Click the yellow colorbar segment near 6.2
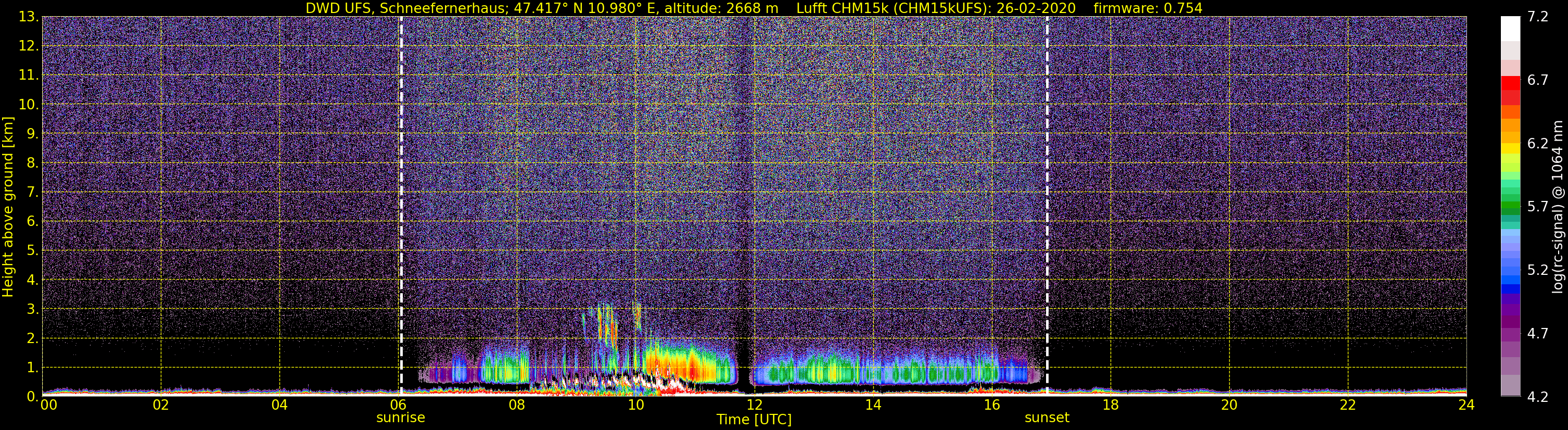The width and height of the screenshot is (1568, 430). [x=1510, y=148]
